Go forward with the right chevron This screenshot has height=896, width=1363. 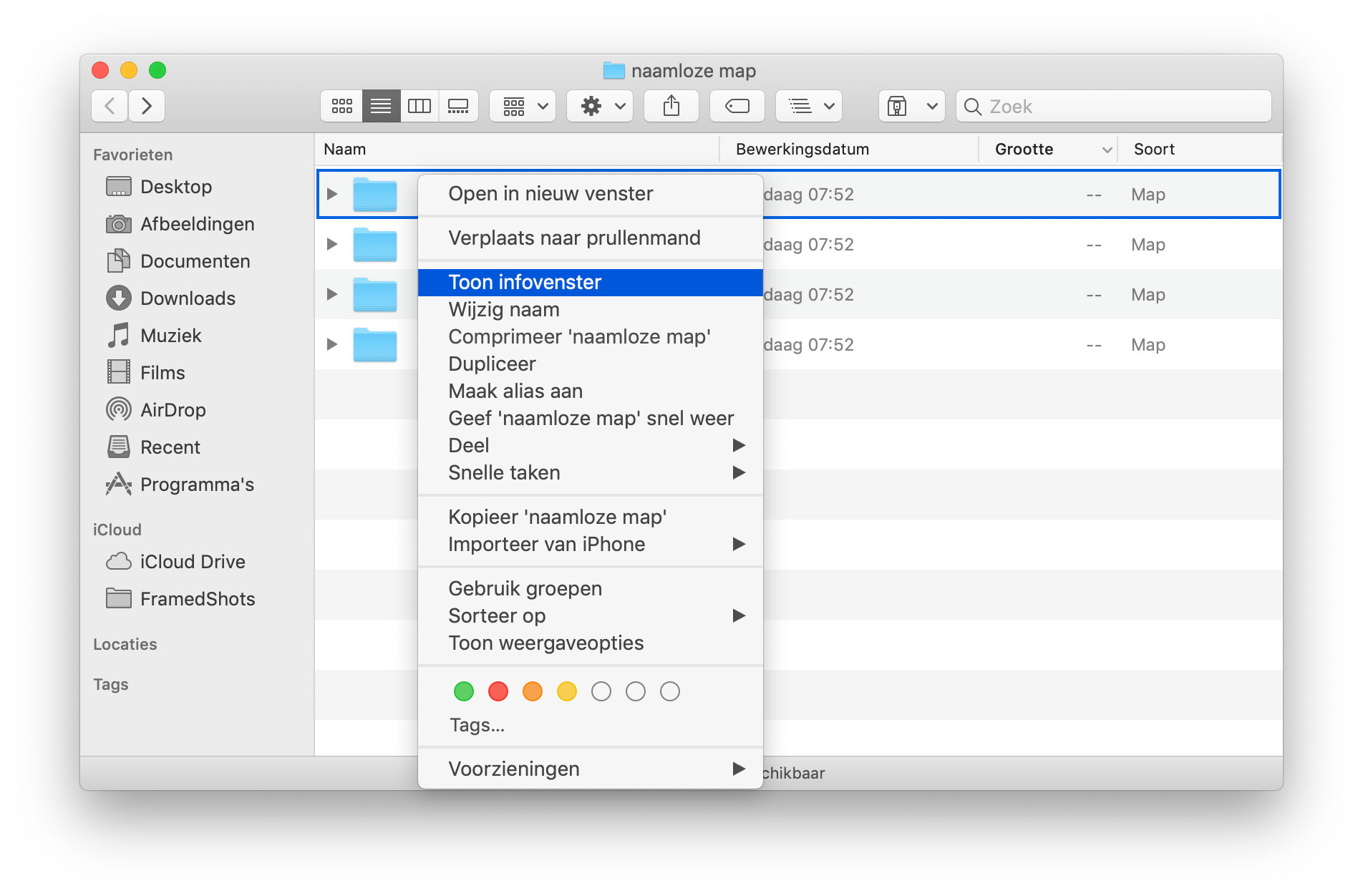point(147,106)
